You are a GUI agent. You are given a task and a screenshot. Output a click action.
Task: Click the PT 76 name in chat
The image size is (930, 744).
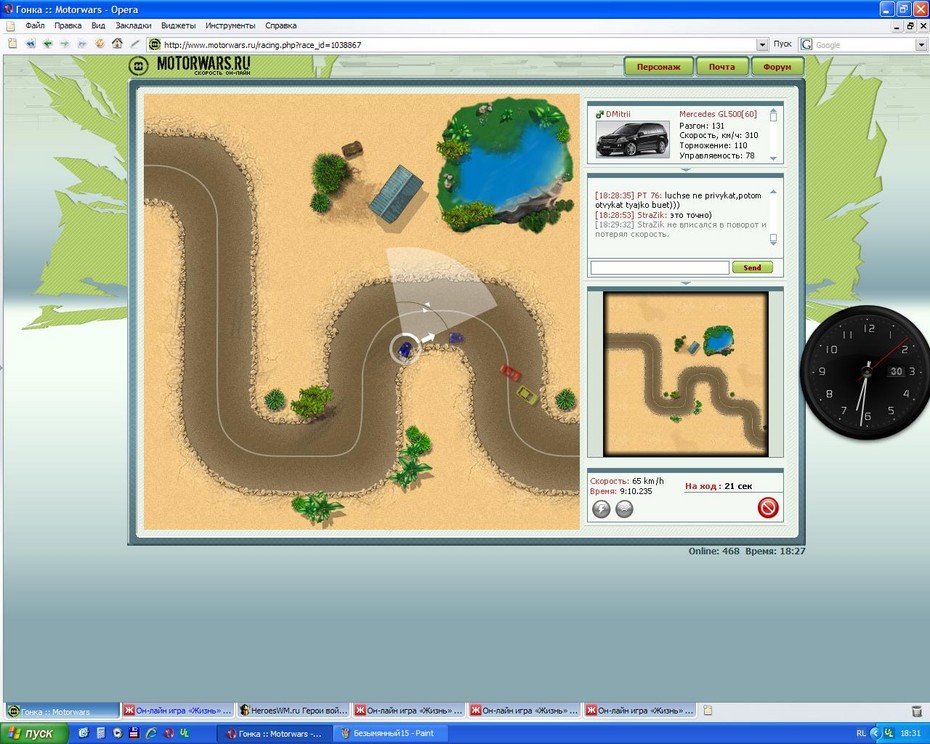click(x=649, y=195)
